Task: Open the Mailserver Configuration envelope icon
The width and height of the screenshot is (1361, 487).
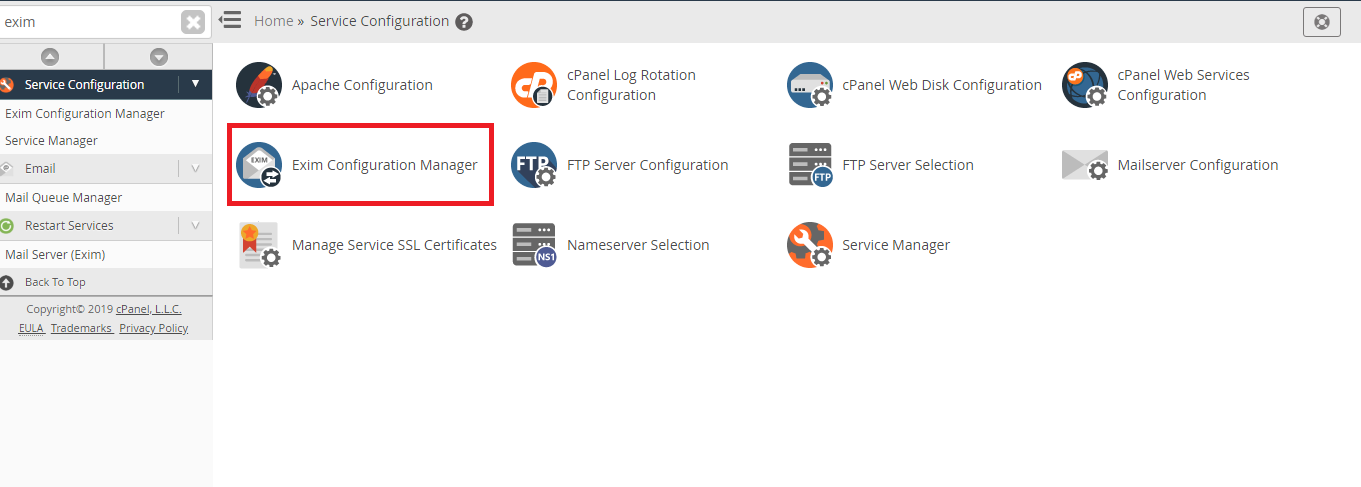Action: (1085, 165)
